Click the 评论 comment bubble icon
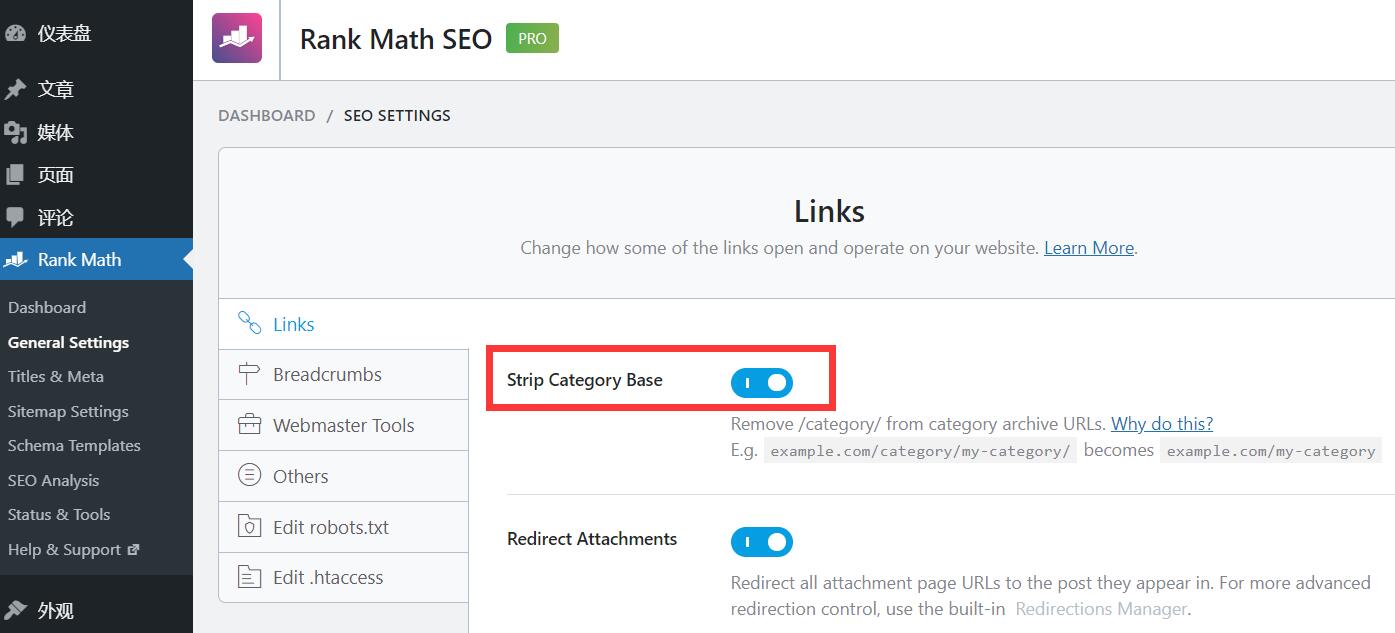The width and height of the screenshot is (1395, 633). (15, 217)
